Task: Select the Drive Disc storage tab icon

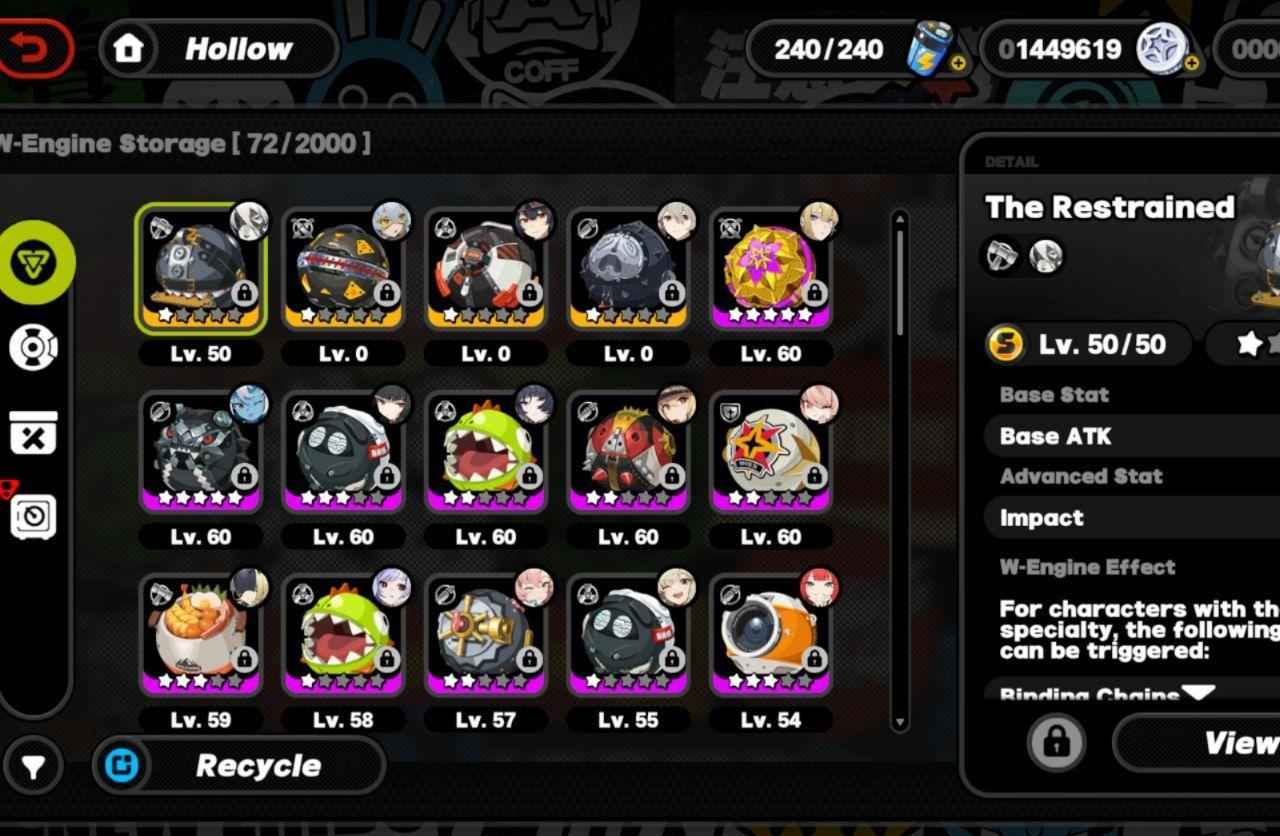Action: pyautogui.click(x=33, y=347)
